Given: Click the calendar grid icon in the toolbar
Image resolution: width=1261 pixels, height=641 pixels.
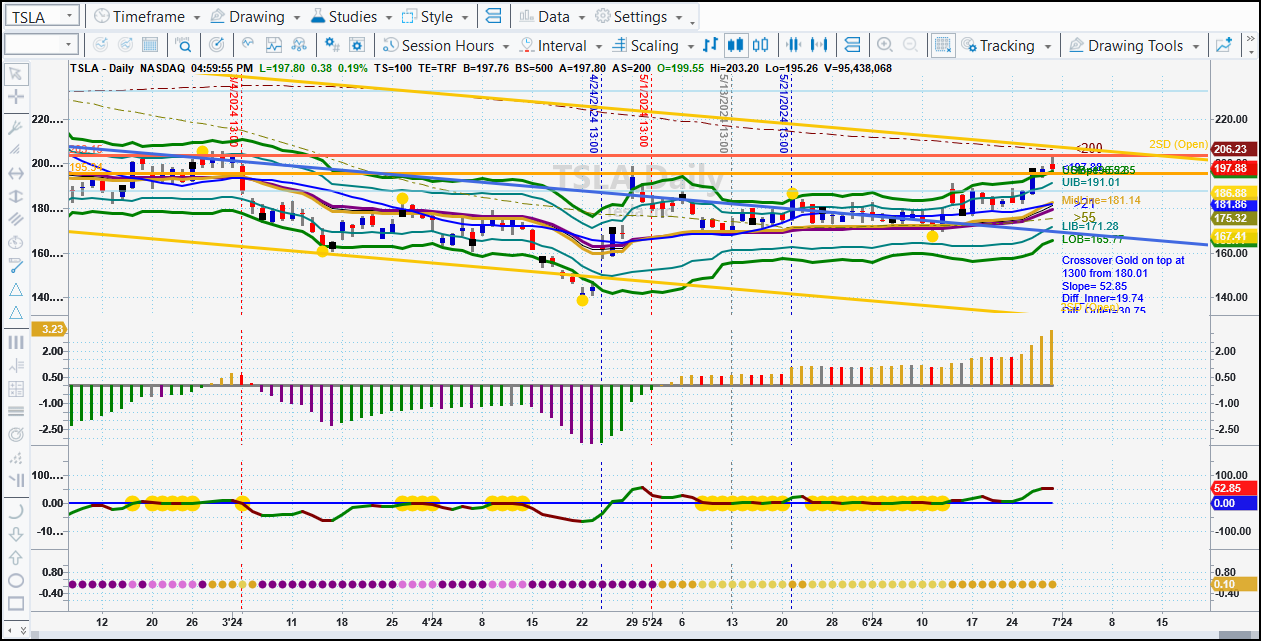Looking at the screenshot, I should point(150,45).
